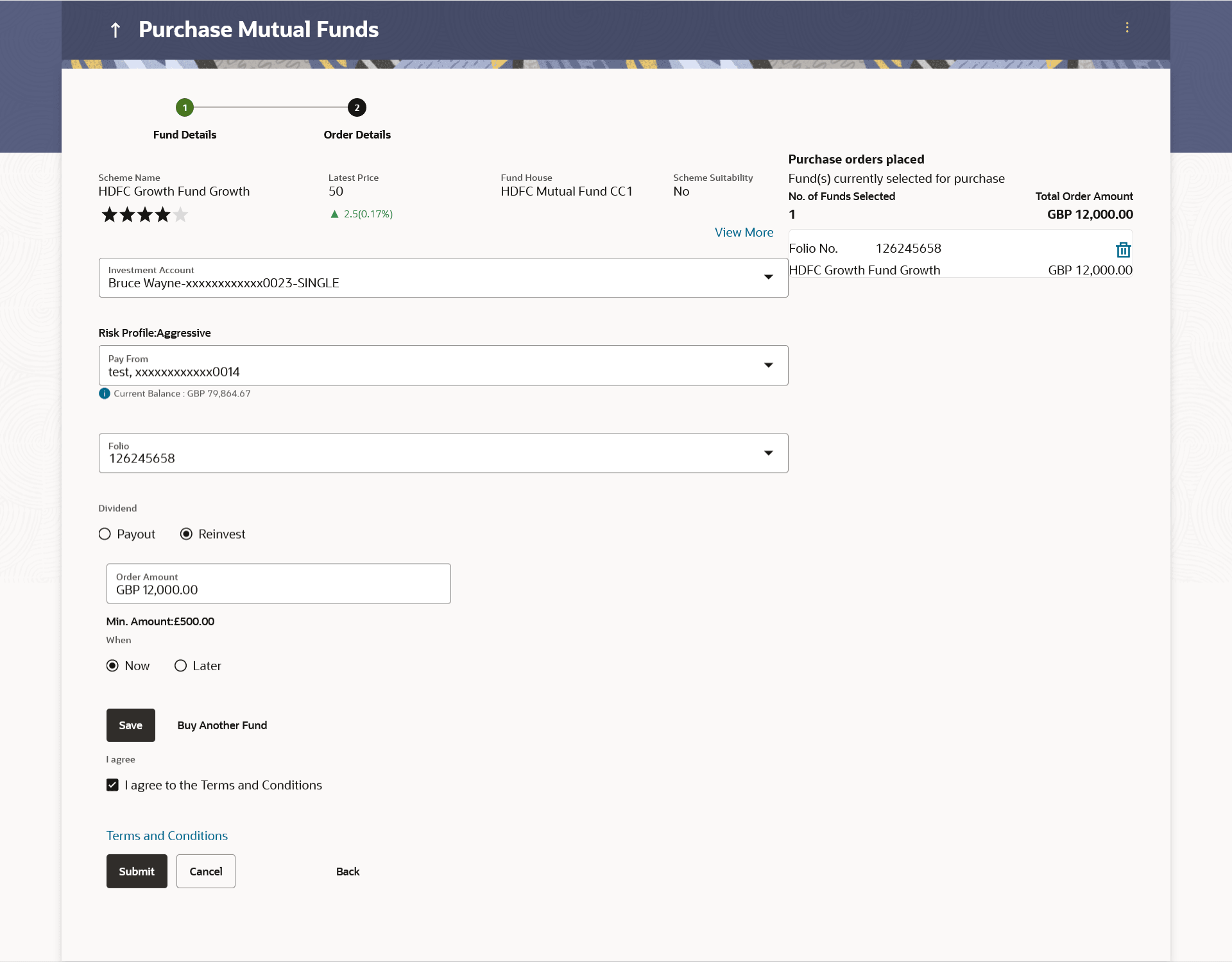
Task: Open the Terms and Conditions link
Action: click(x=167, y=836)
